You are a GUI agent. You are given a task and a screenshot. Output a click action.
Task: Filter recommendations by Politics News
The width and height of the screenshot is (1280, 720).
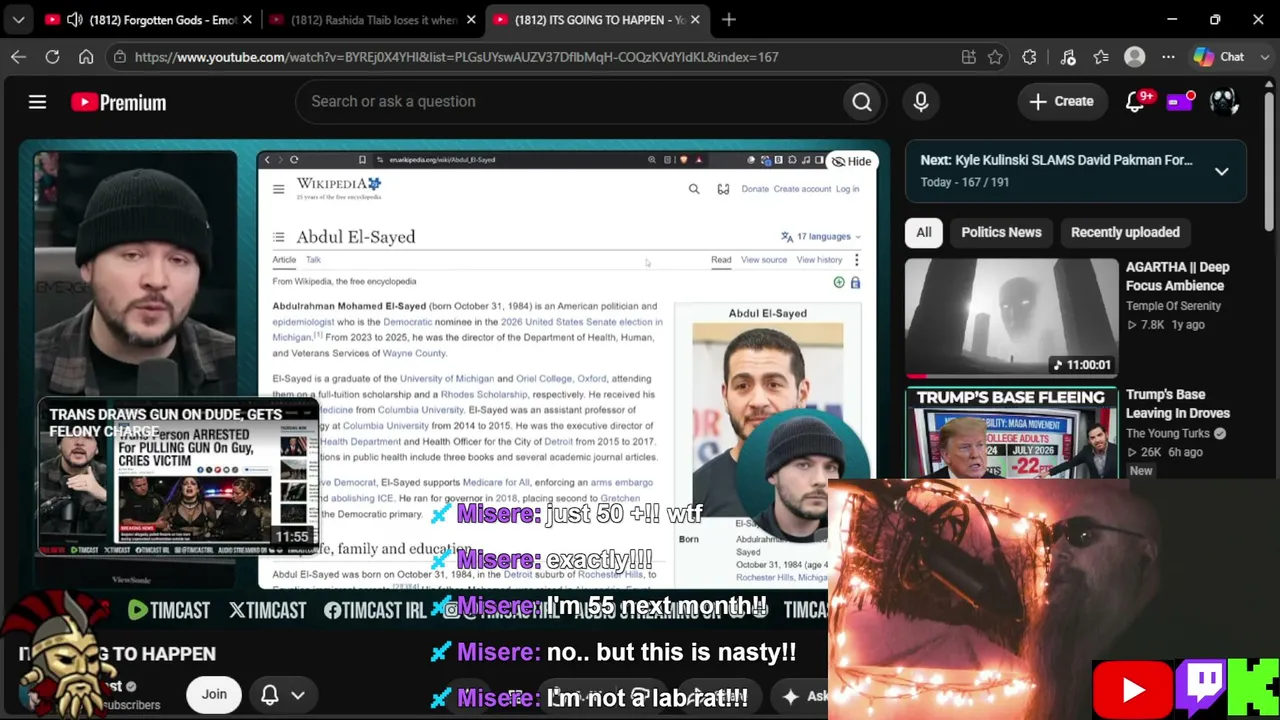point(1001,232)
